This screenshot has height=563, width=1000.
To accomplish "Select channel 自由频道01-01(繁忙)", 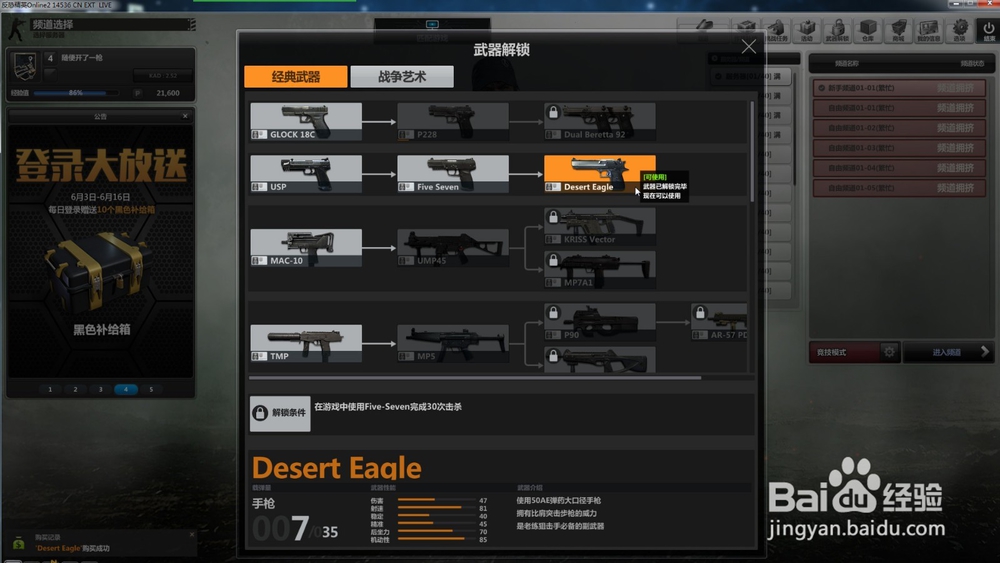I will [x=899, y=108].
